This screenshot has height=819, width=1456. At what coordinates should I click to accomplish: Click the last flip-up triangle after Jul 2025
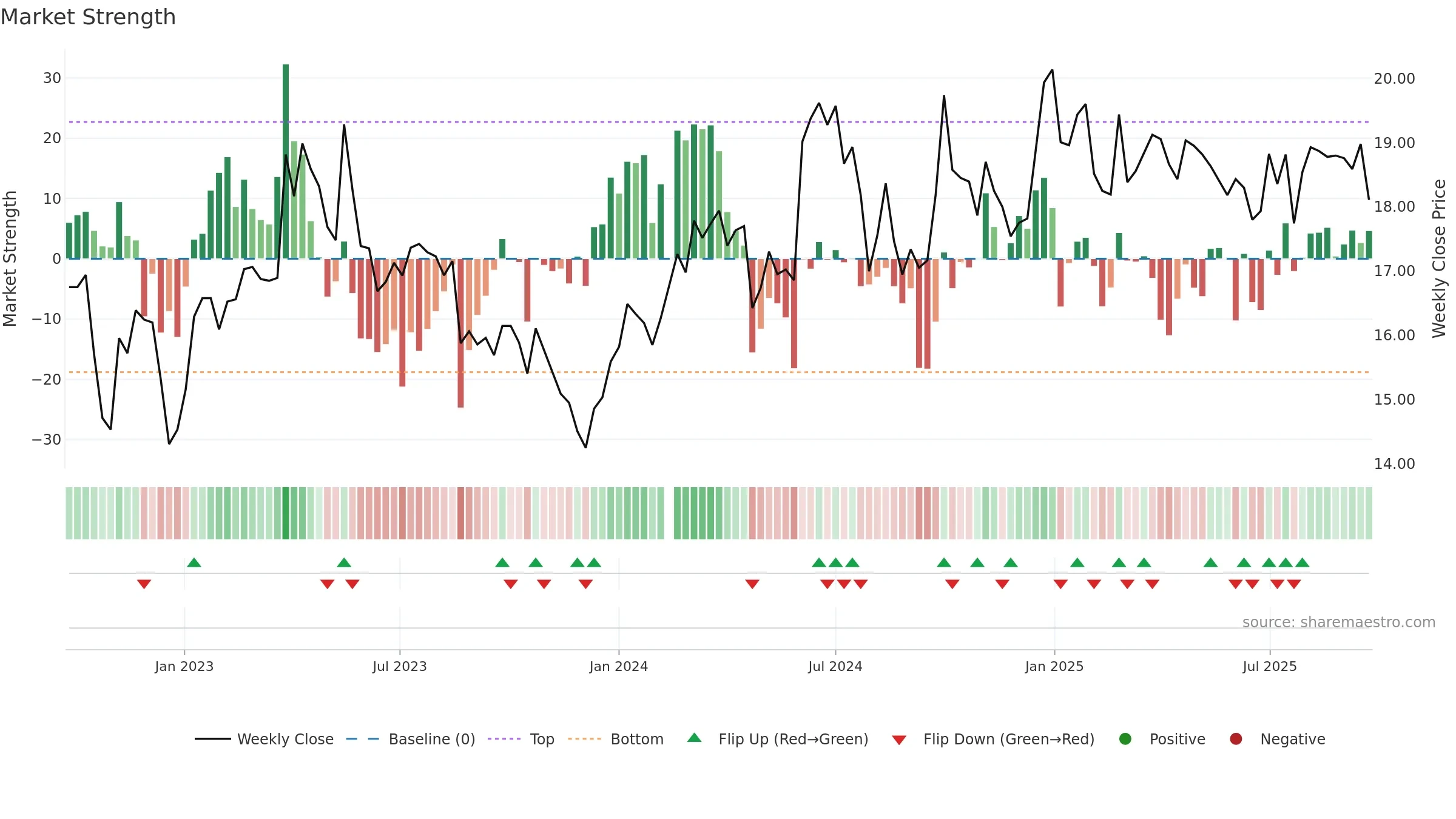[1303, 562]
